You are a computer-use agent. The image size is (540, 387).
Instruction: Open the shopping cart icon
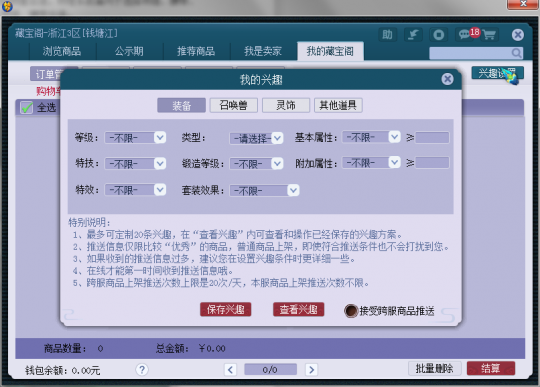489,34
